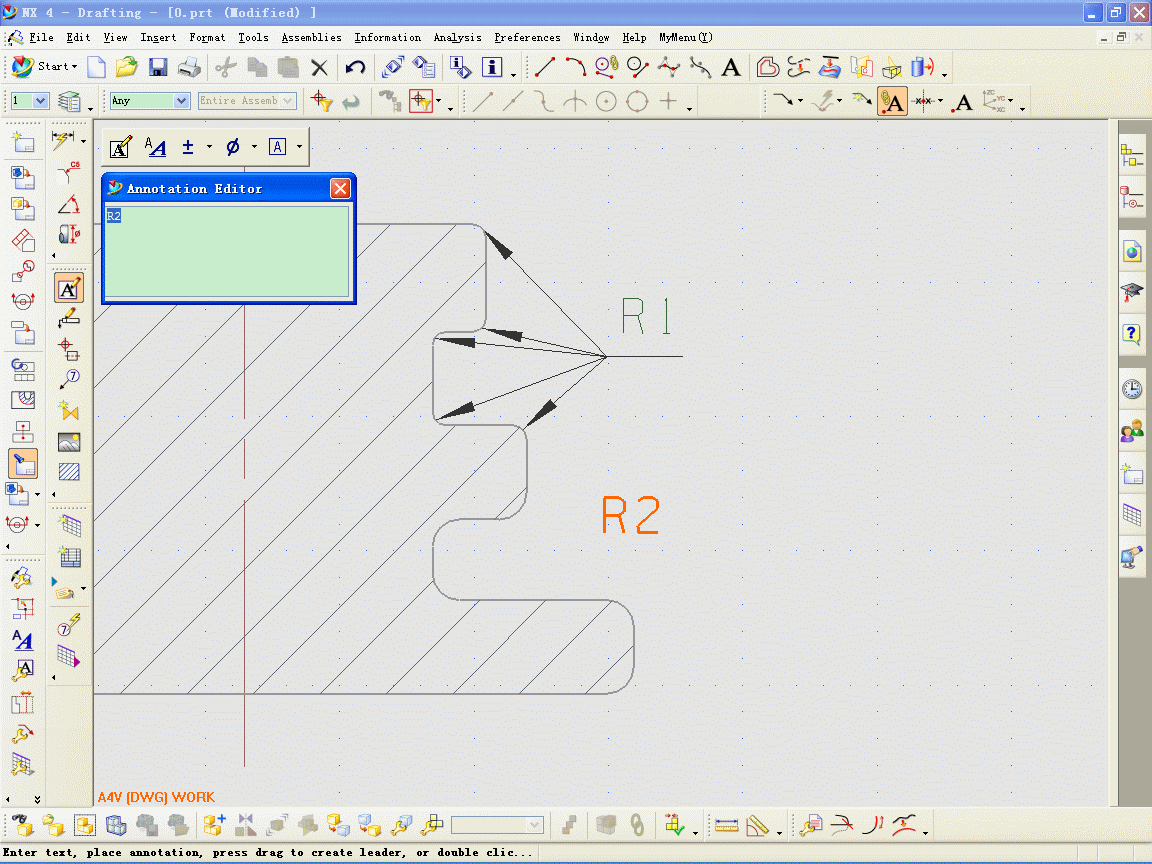The height and width of the screenshot is (864, 1152).
Task: Click the Open folder icon
Action: click(x=126, y=68)
